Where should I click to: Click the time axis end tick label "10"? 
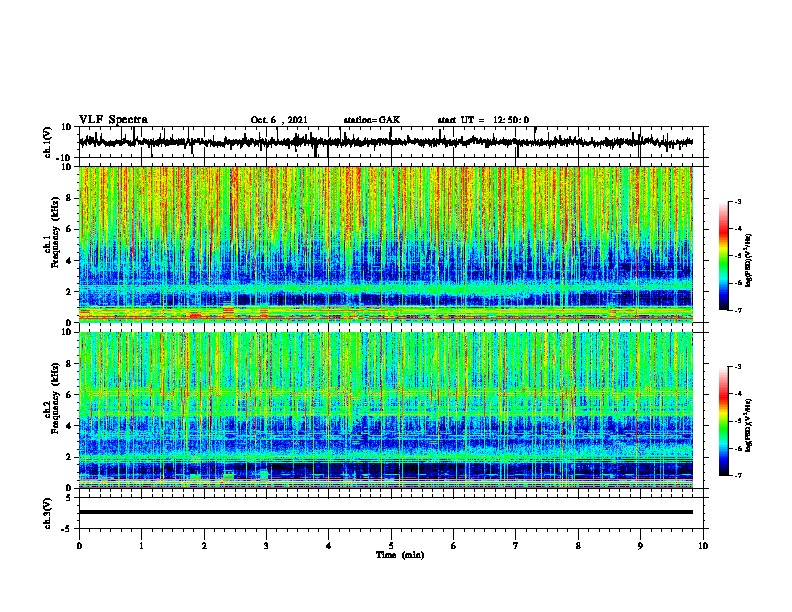pos(703,546)
